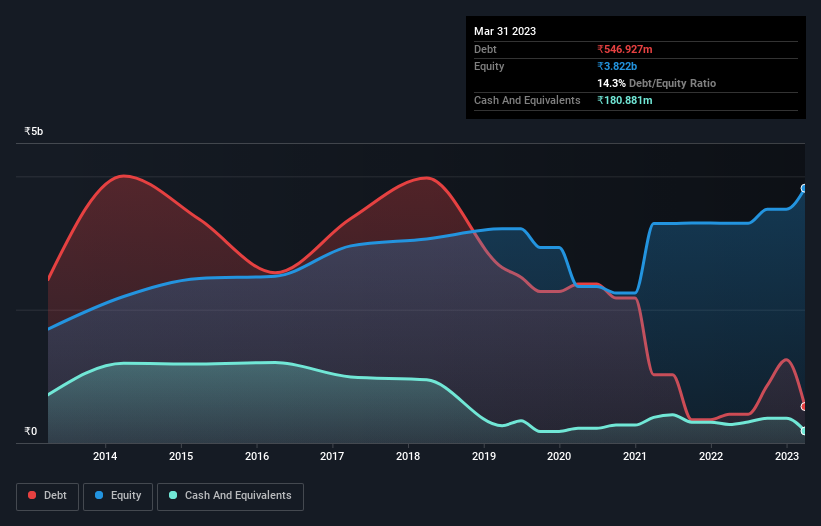
Task: Click the 14.3% Debt/Equity Ratio text
Action: click(657, 83)
